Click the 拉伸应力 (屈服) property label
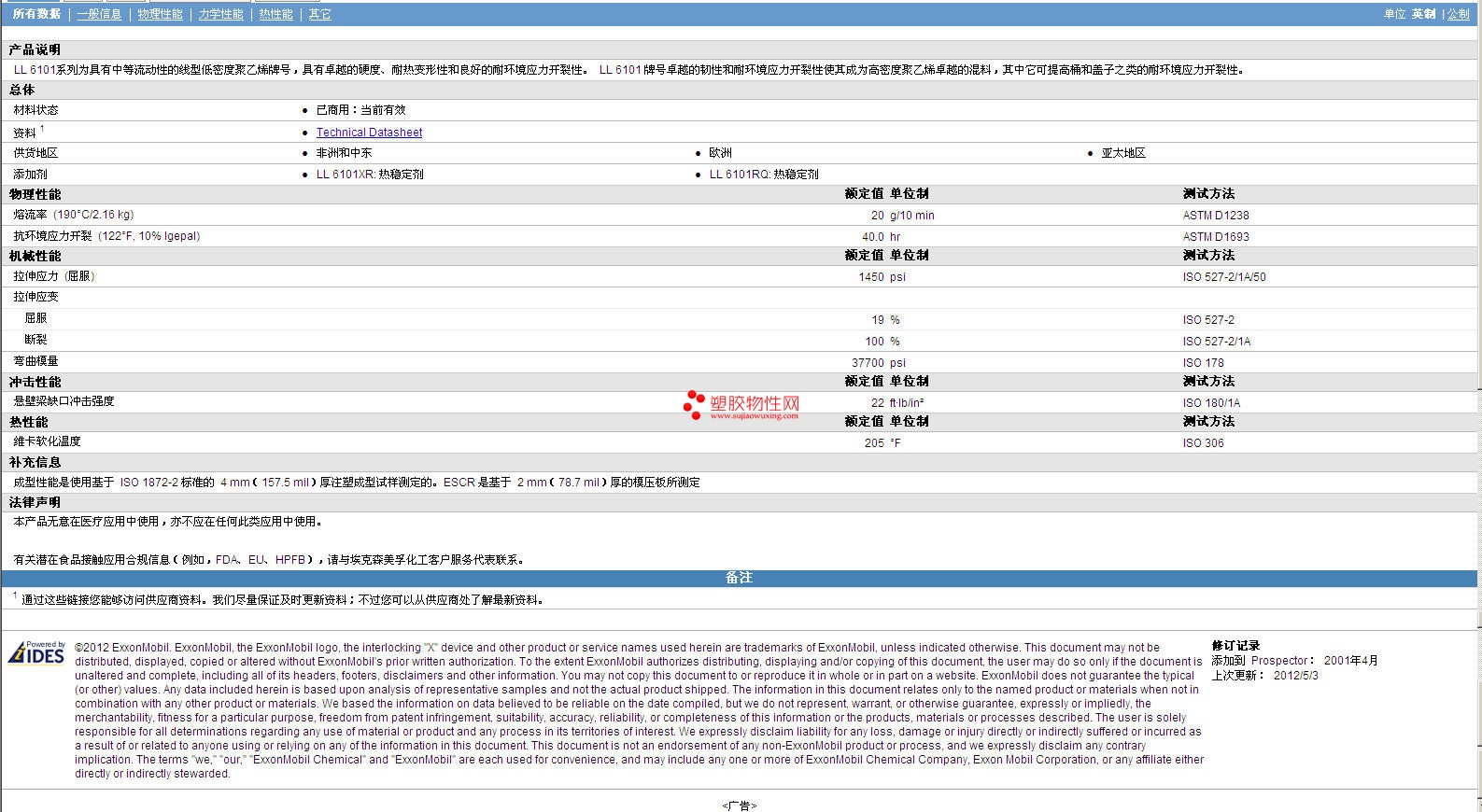The image size is (1482, 812). [54, 276]
